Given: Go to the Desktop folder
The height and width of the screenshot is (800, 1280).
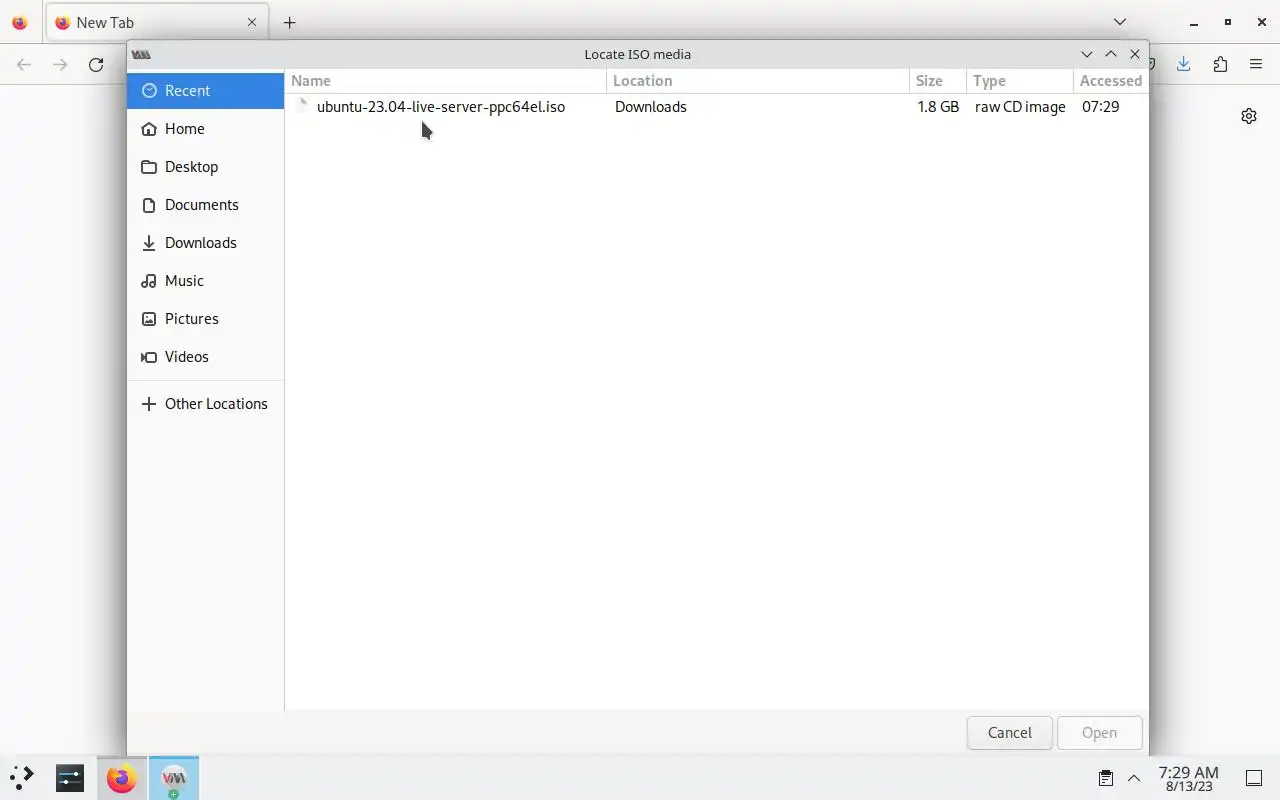Looking at the screenshot, I should coord(205,166).
